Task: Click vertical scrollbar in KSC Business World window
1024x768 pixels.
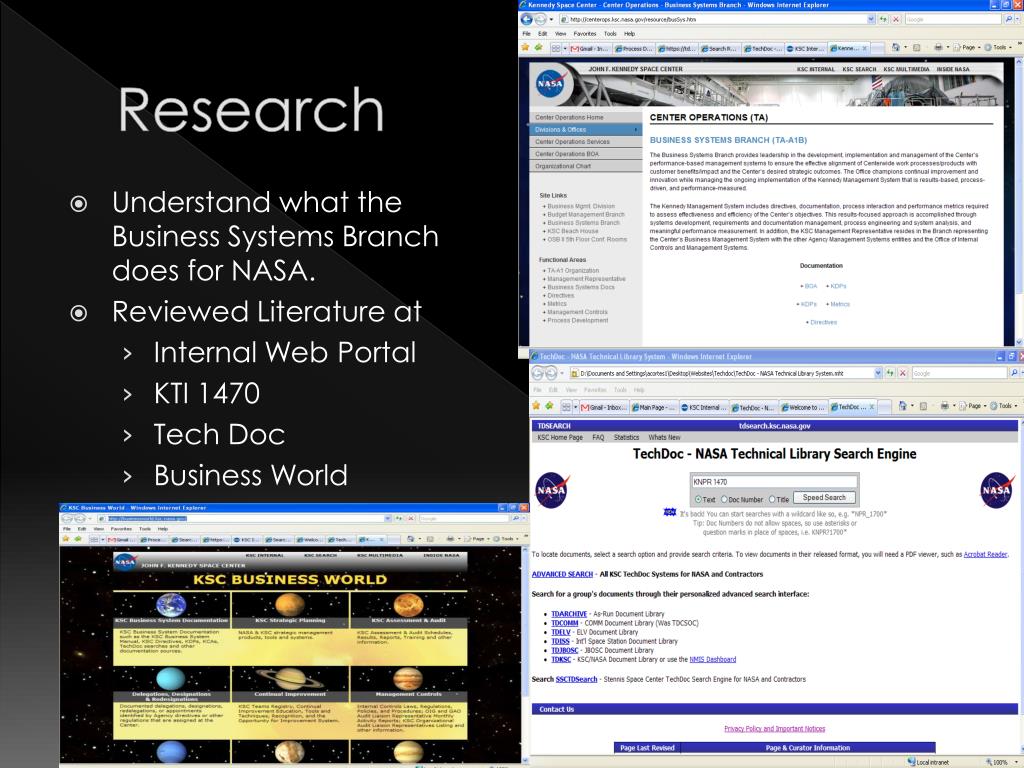Action: tap(525, 654)
